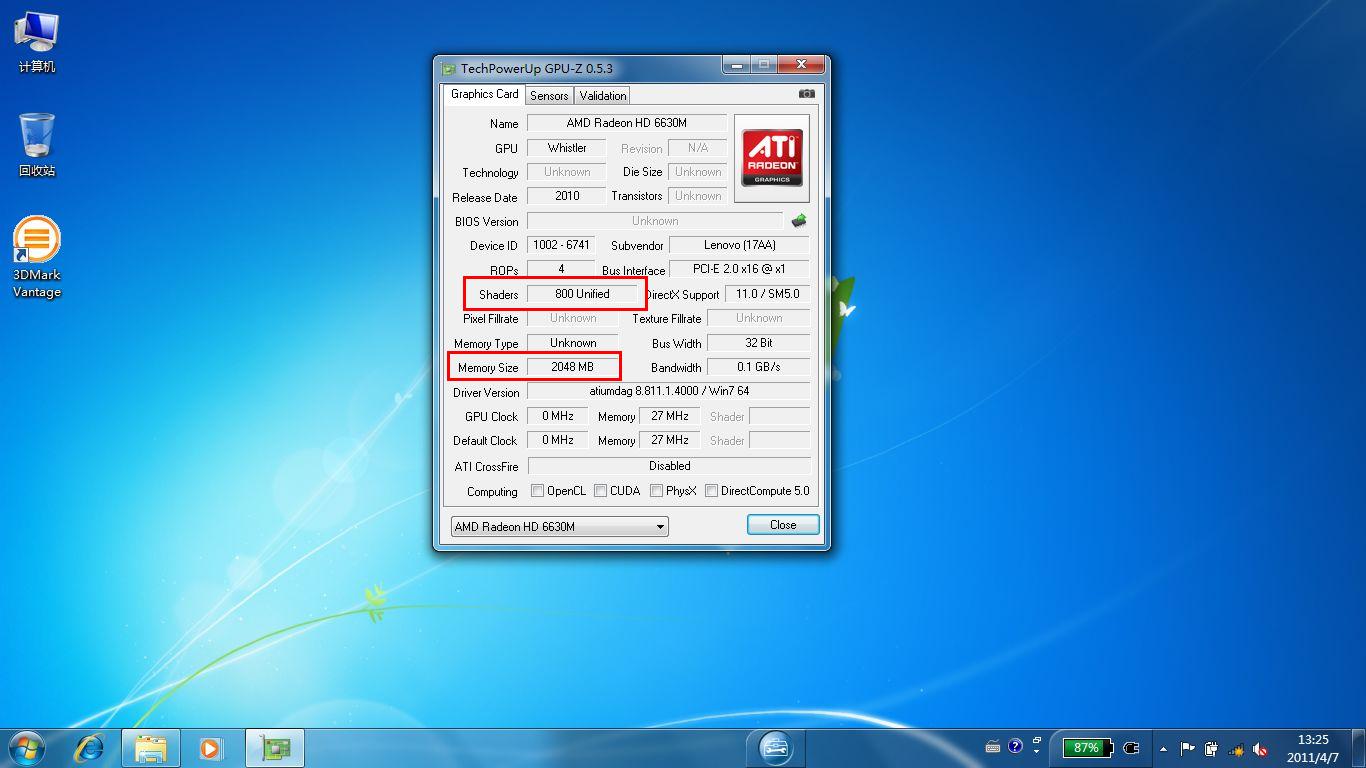The image size is (1366, 768).
Task: Enable the OpenCL checkbox
Action: (x=537, y=491)
